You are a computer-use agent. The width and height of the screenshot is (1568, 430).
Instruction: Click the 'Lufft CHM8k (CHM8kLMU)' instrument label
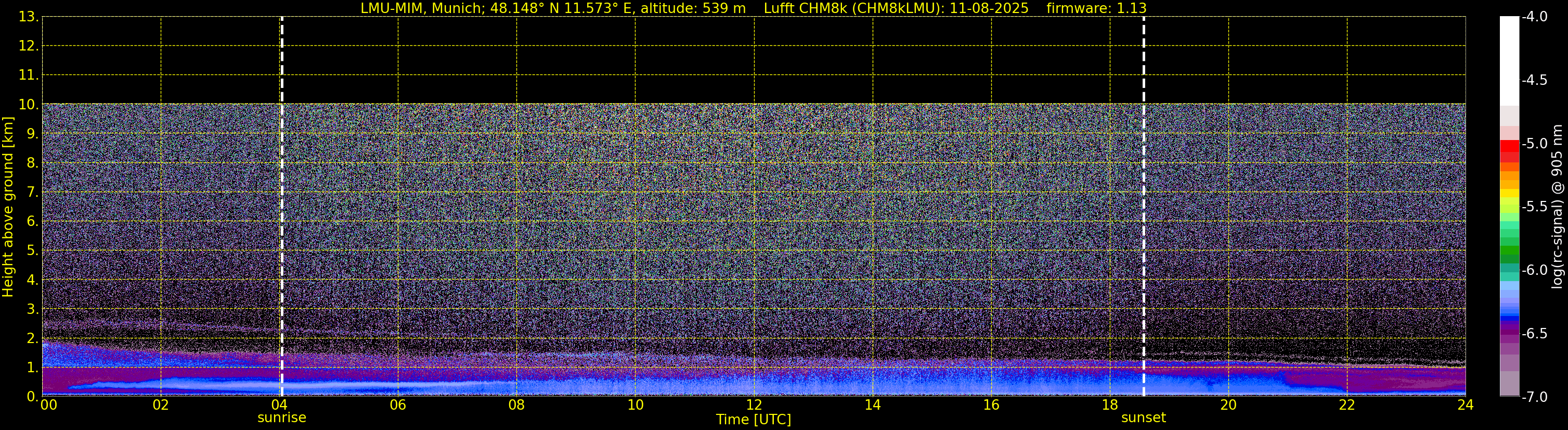click(854, 8)
